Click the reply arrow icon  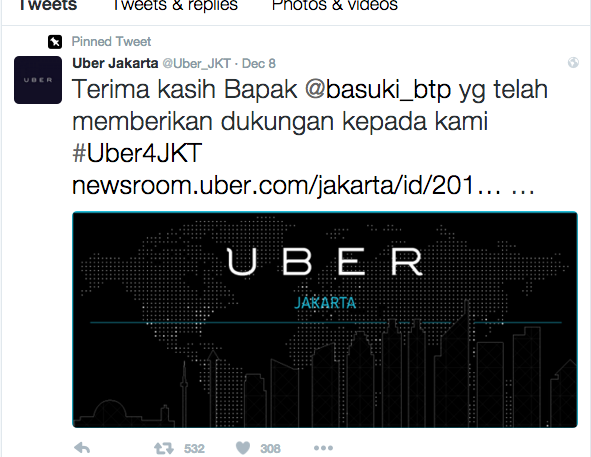[82, 448]
